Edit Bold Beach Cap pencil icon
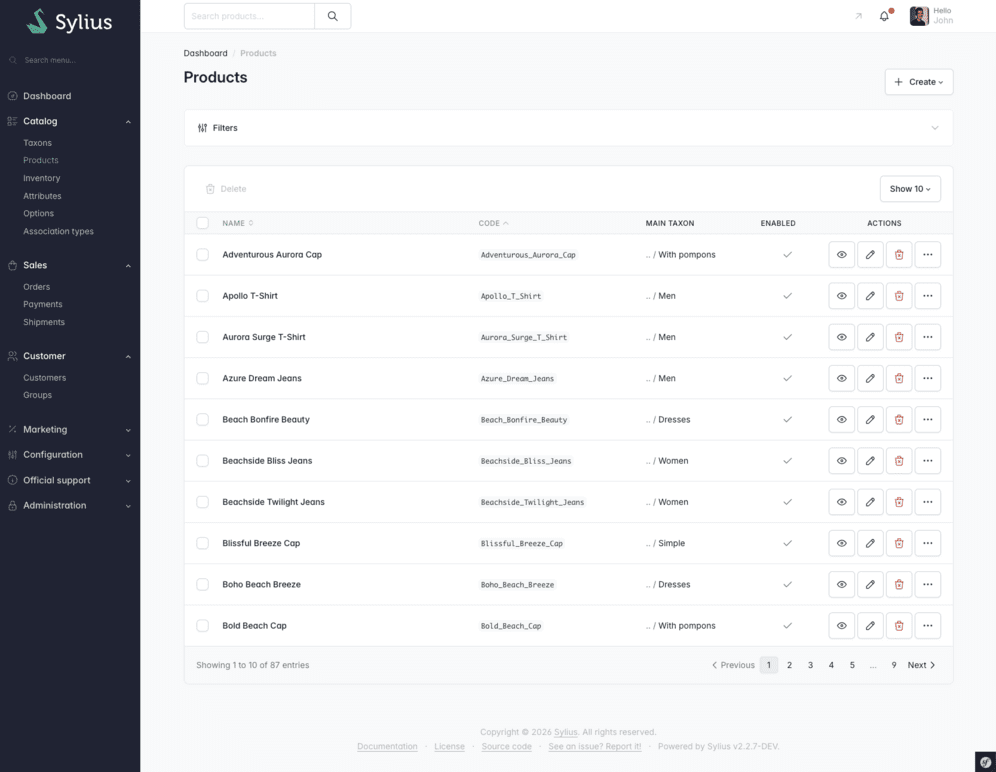This screenshot has width=996, height=772. click(870, 626)
